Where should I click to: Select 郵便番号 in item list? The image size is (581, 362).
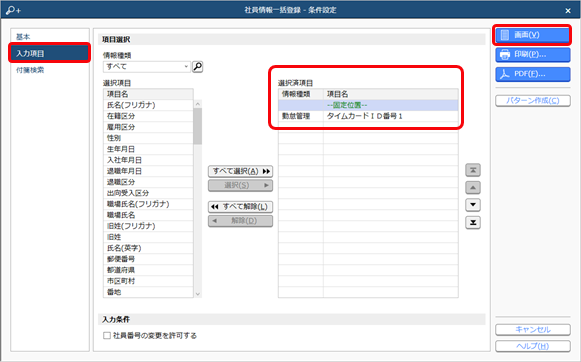148,259
